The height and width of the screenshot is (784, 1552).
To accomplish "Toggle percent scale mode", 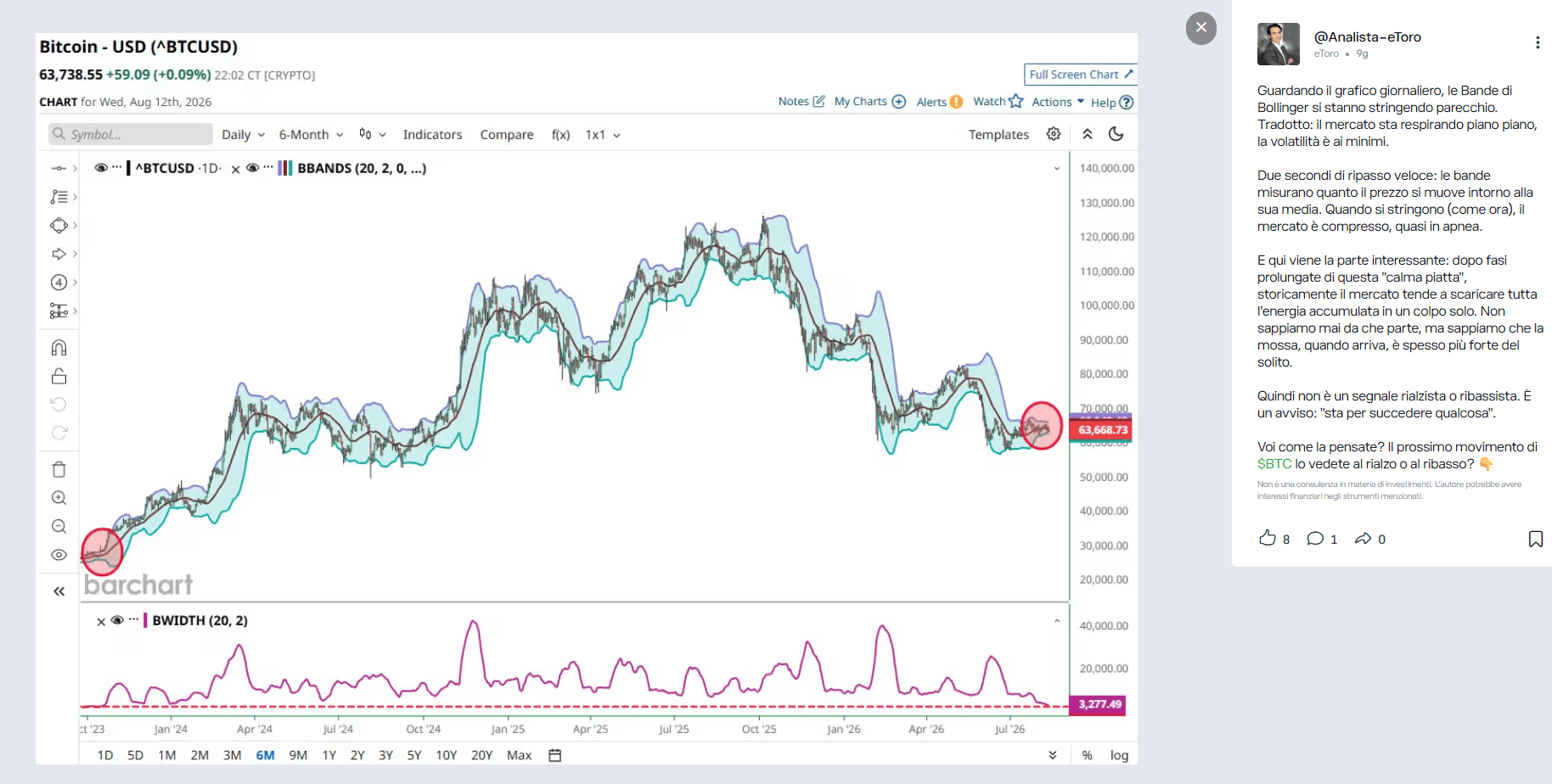I will point(1088,755).
